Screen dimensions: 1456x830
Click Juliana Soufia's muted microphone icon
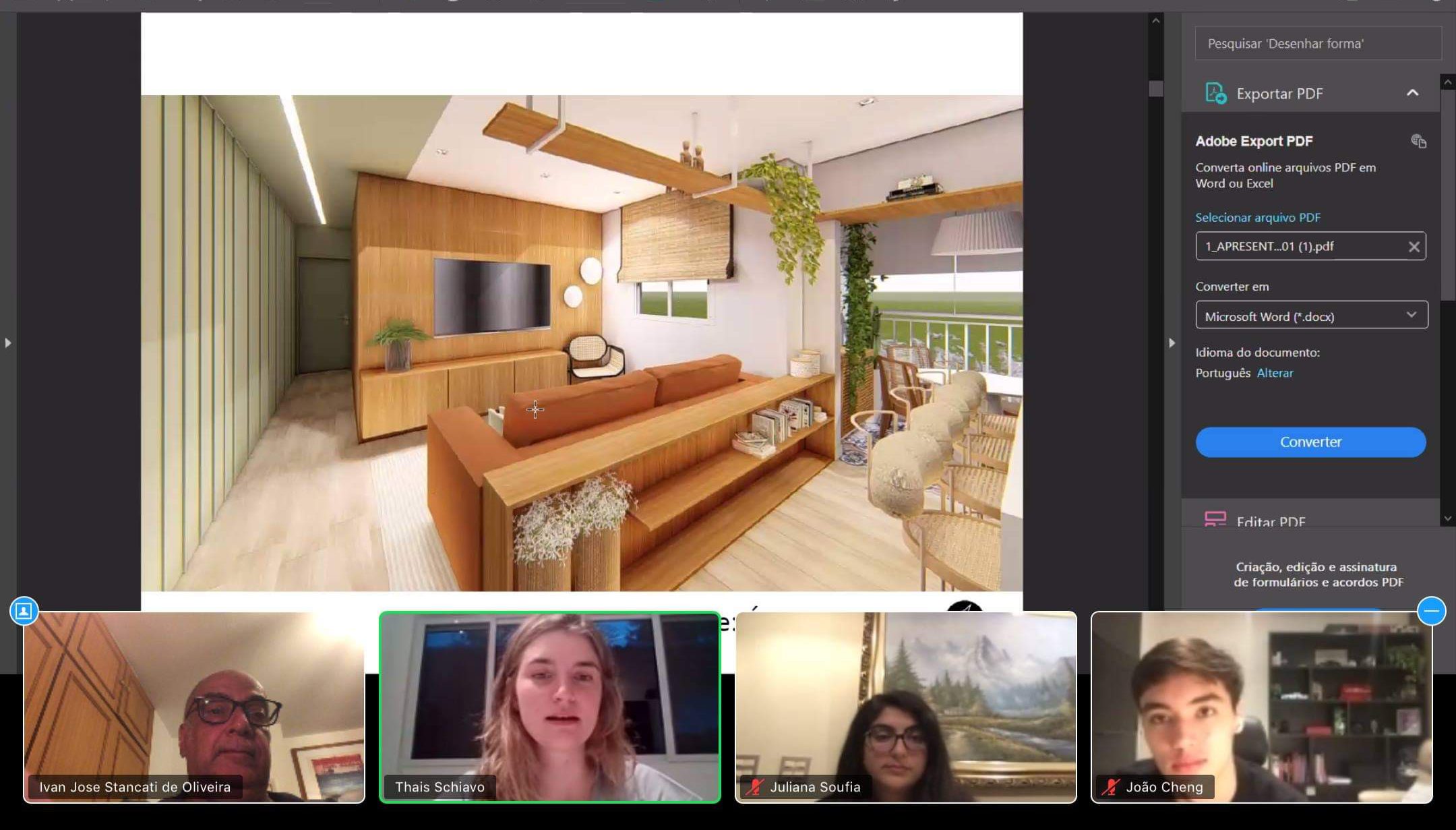(x=754, y=787)
